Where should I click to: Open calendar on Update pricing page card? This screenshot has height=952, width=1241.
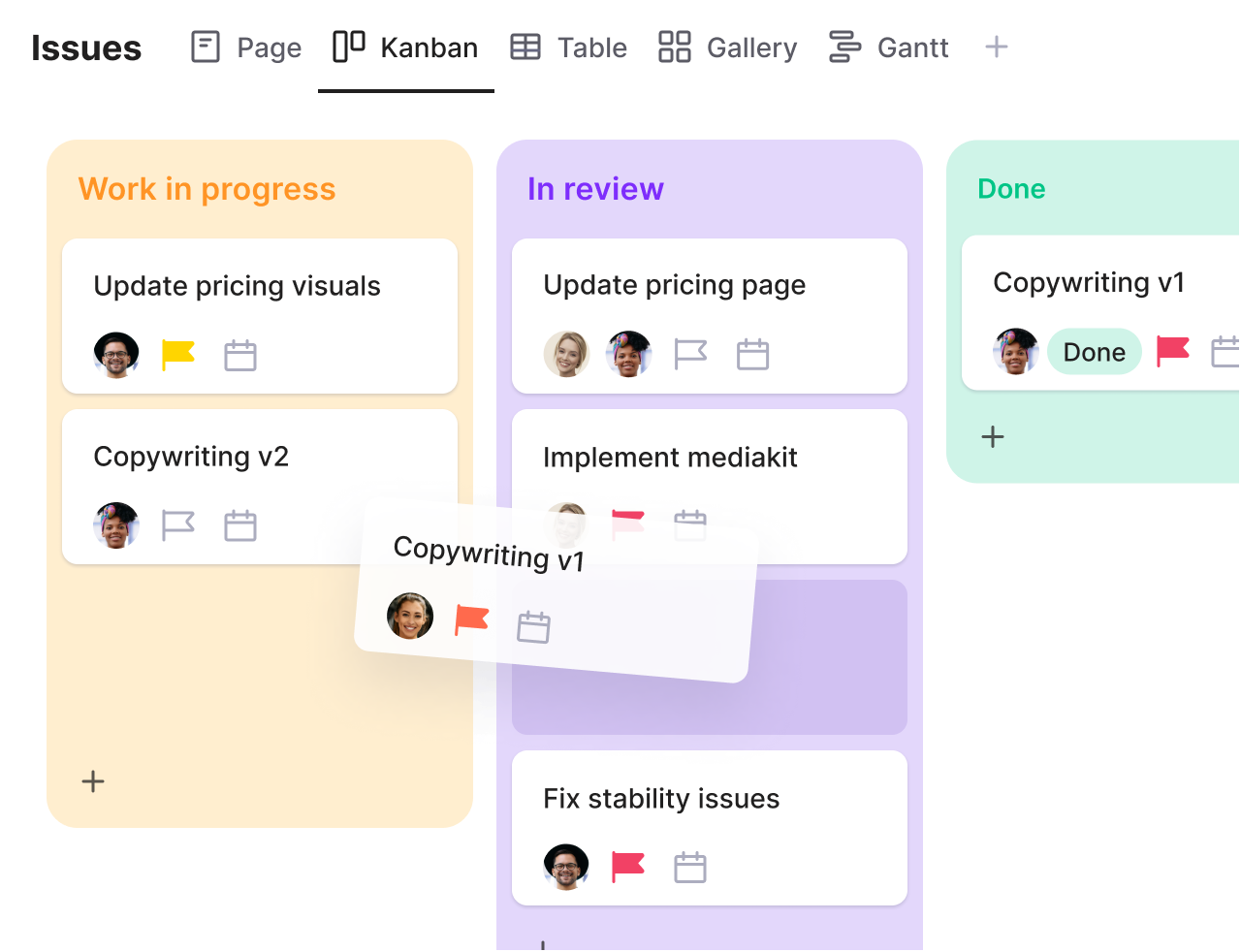[752, 355]
